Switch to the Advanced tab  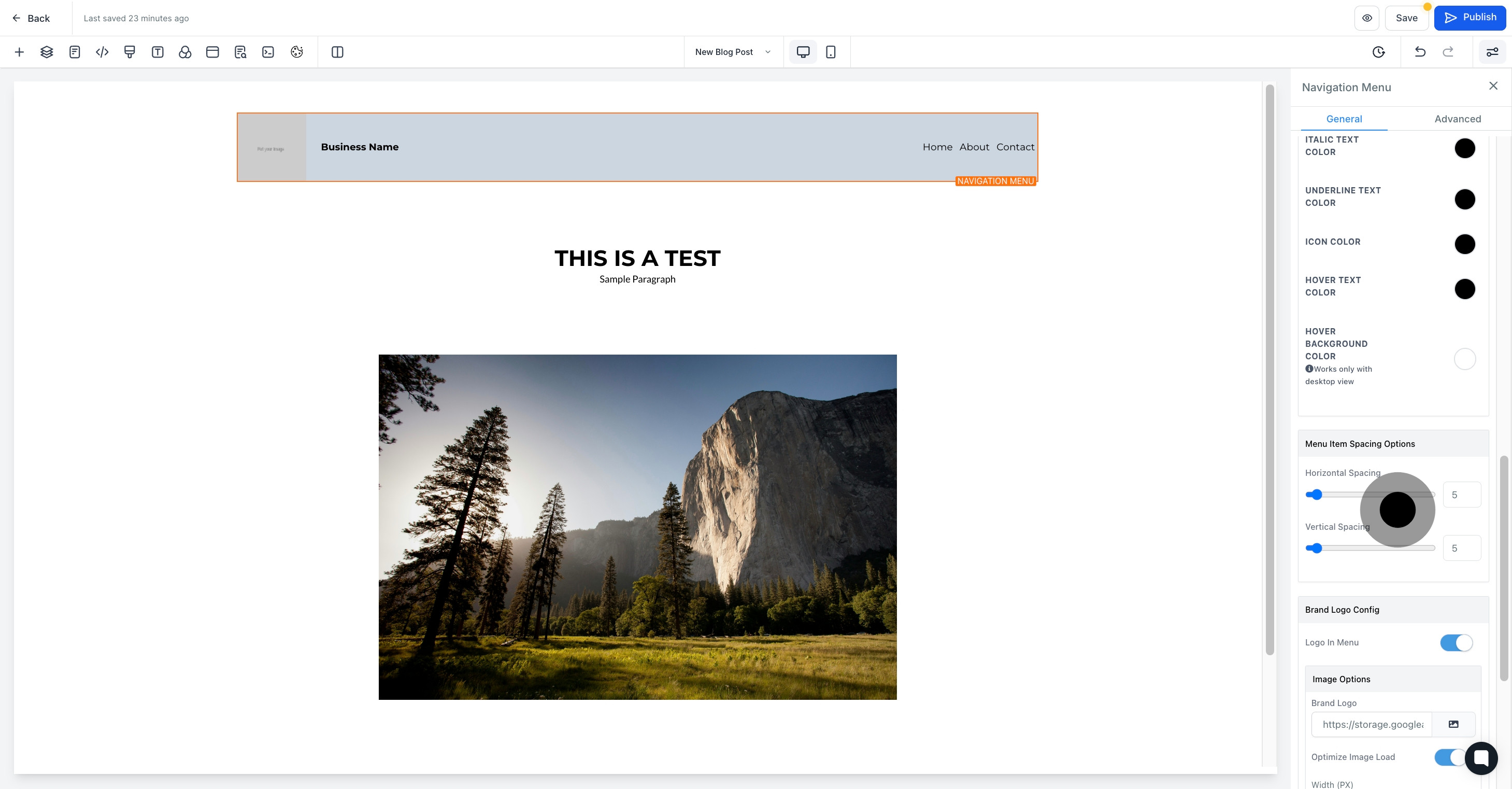tap(1458, 119)
